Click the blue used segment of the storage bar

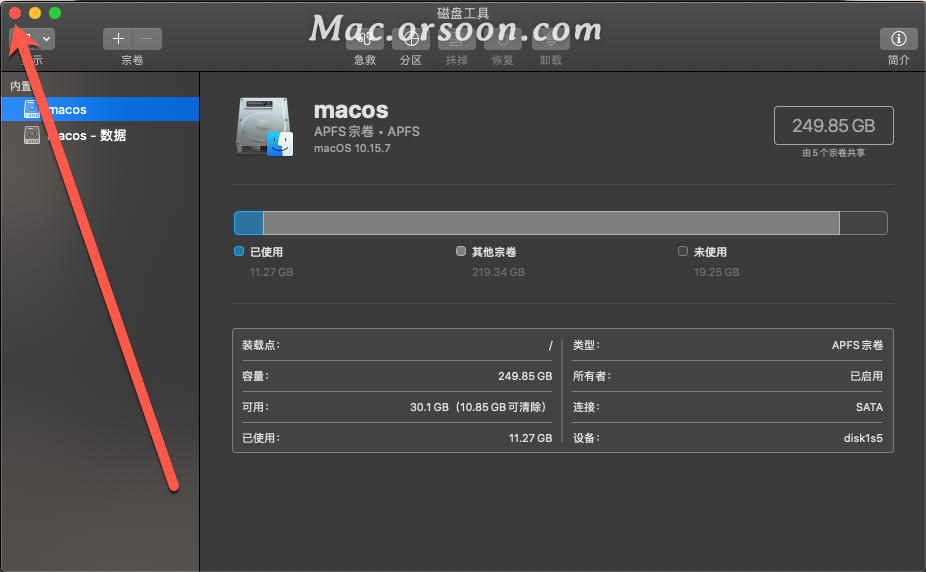point(249,223)
